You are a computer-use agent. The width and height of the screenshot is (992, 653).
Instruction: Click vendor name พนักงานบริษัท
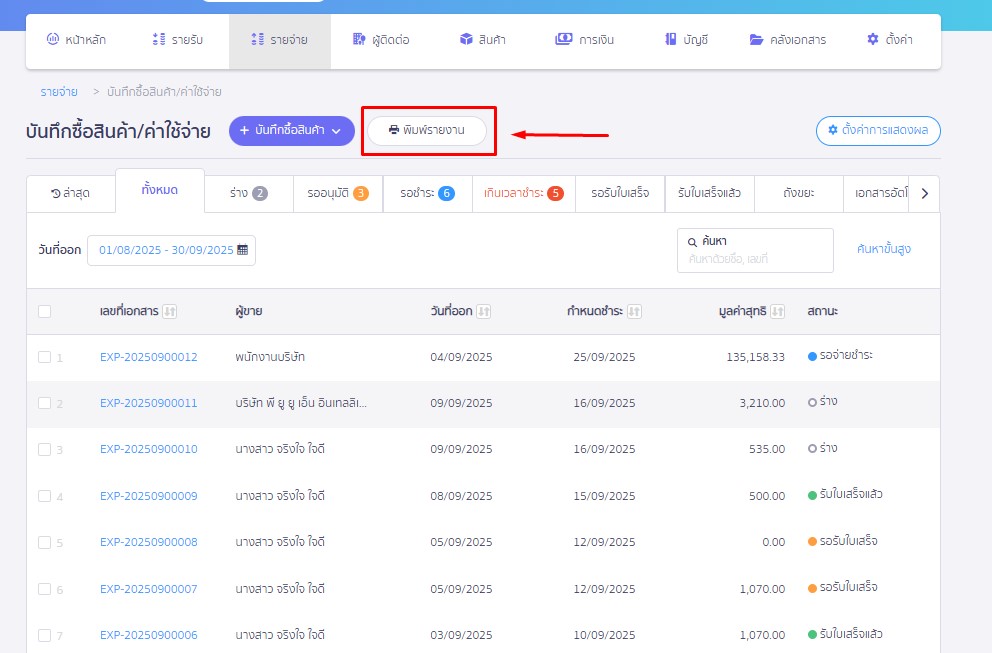(x=270, y=357)
